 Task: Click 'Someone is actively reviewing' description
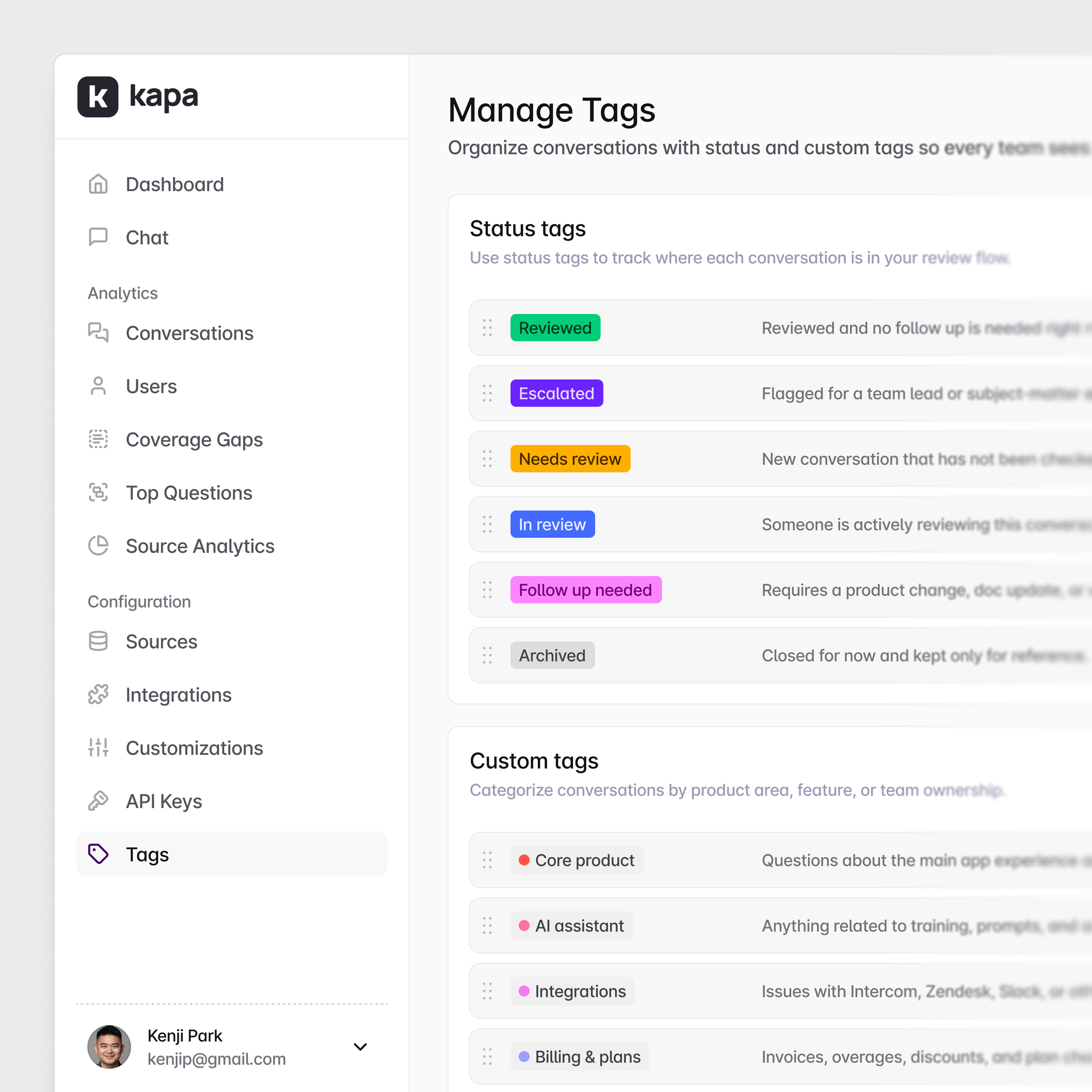[926, 525]
